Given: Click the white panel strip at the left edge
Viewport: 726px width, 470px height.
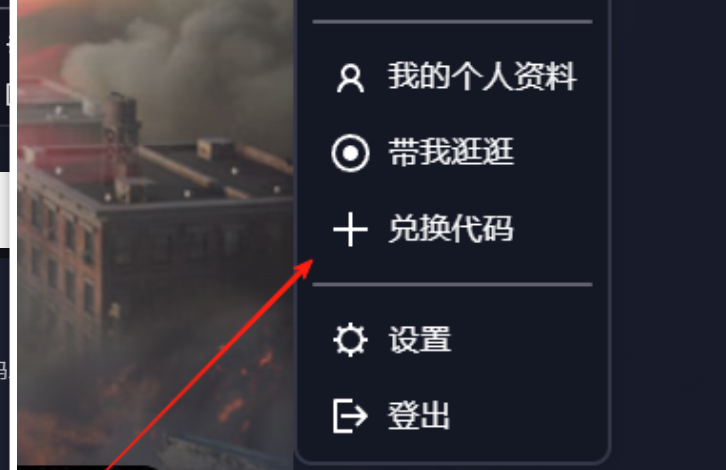Looking at the screenshot, I should (x=5, y=209).
